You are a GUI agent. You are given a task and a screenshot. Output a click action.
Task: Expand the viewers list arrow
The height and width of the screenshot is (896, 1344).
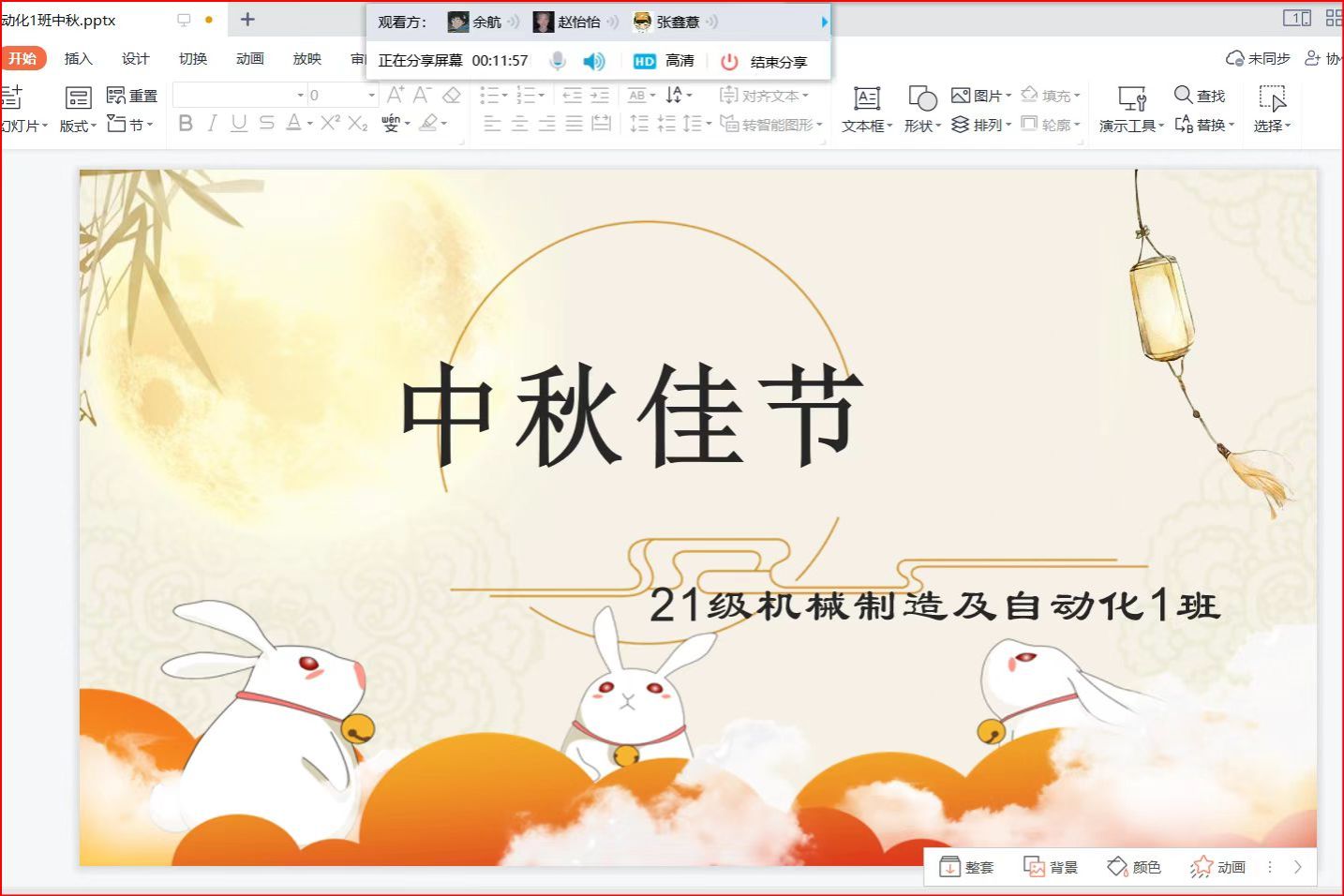(824, 22)
